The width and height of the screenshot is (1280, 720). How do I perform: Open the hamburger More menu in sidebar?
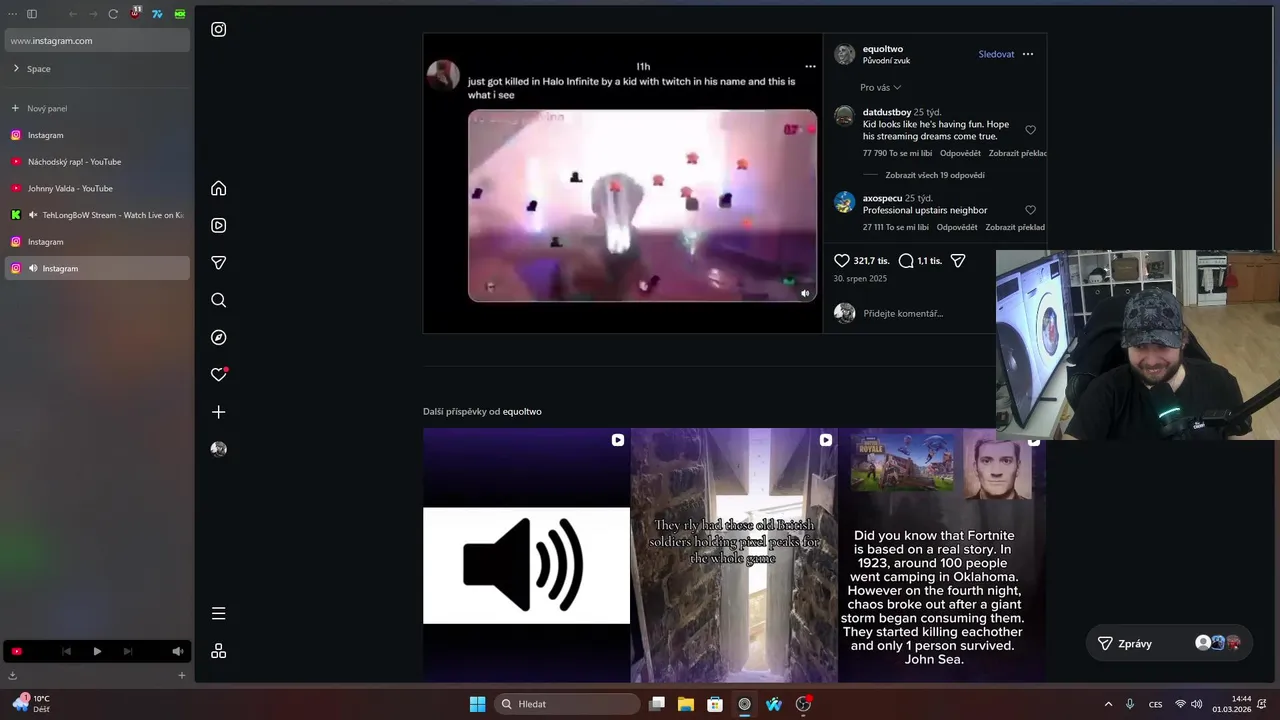[x=219, y=613]
